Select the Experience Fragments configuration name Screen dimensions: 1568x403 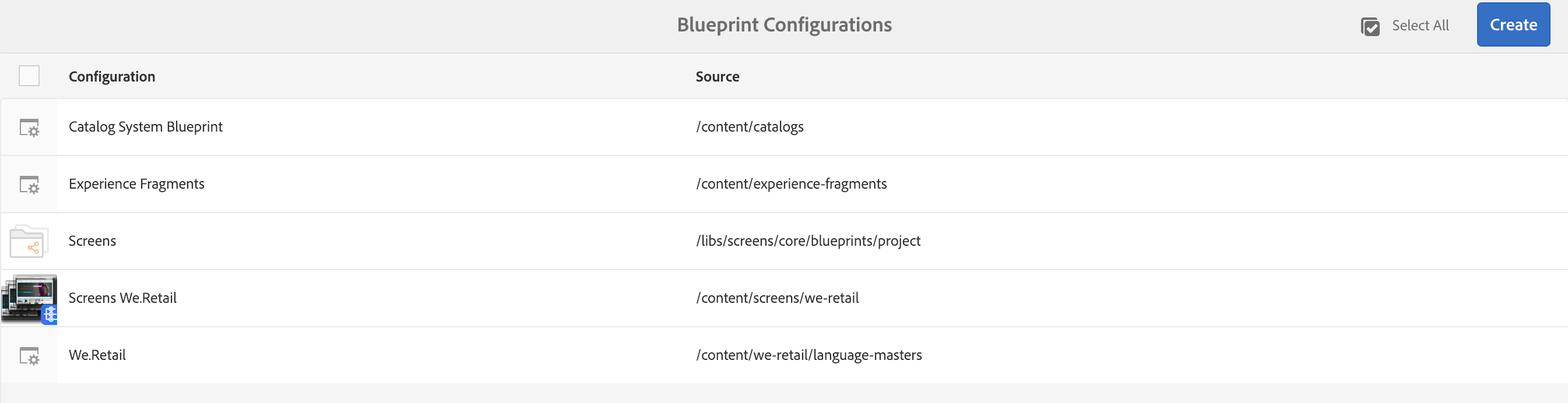pyautogui.click(x=136, y=184)
